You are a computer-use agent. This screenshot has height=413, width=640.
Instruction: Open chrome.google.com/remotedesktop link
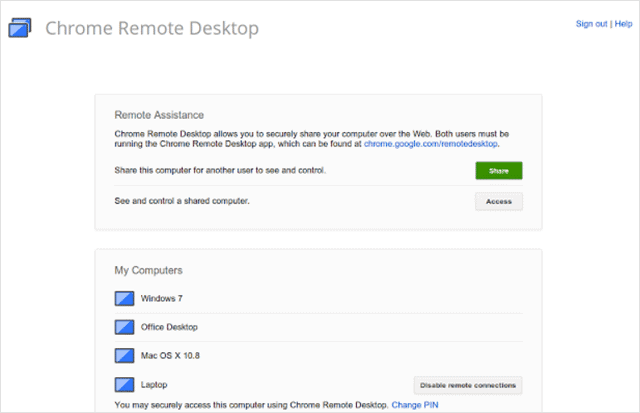point(431,144)
